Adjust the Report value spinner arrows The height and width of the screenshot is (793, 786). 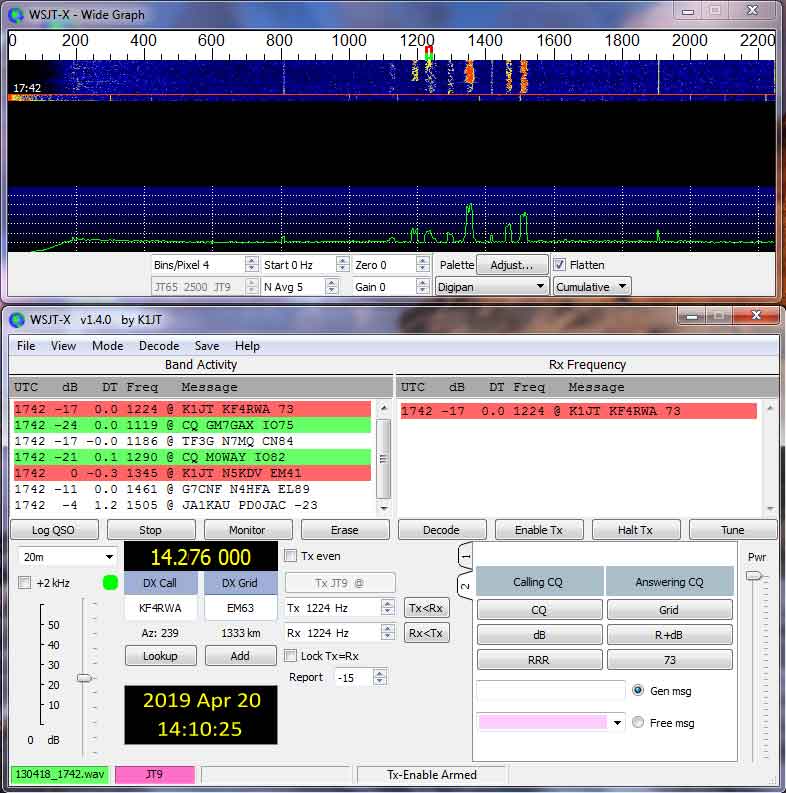click(x=379, y=677)
